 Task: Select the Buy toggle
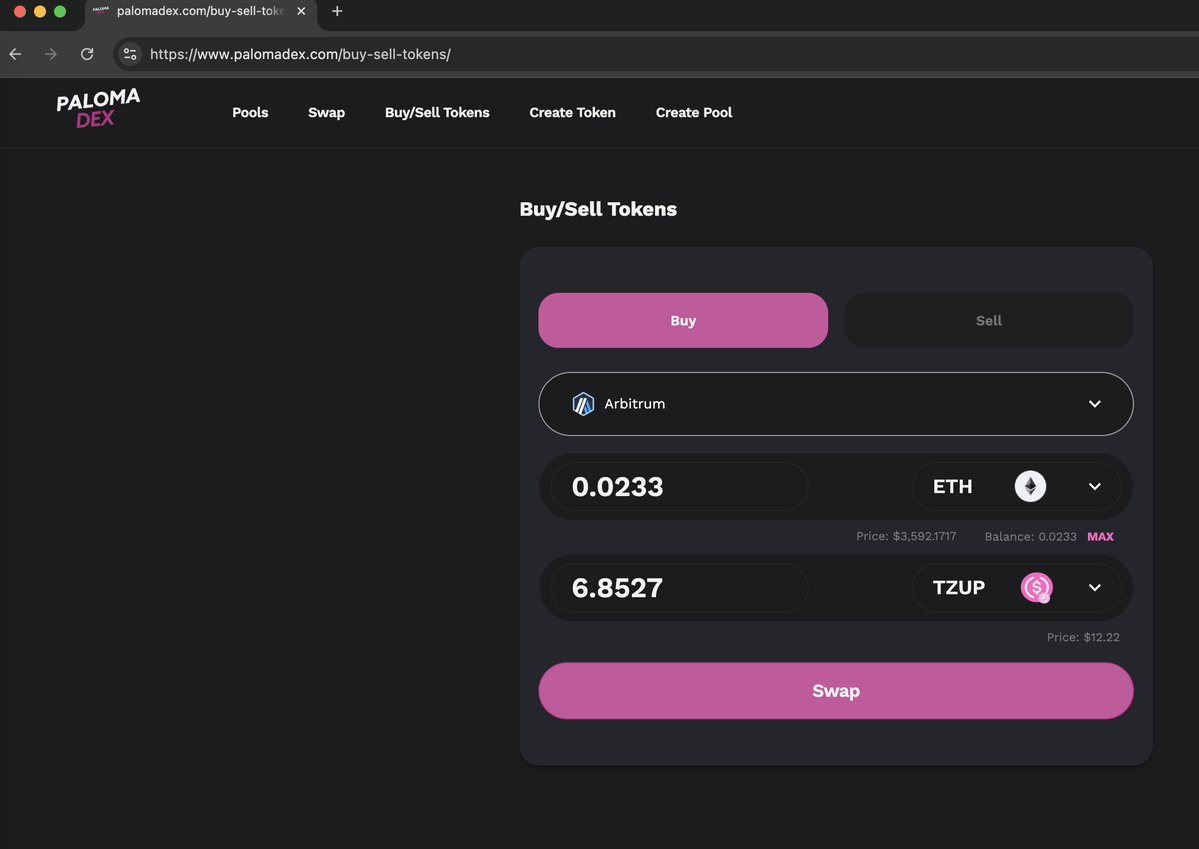(683, 320)
